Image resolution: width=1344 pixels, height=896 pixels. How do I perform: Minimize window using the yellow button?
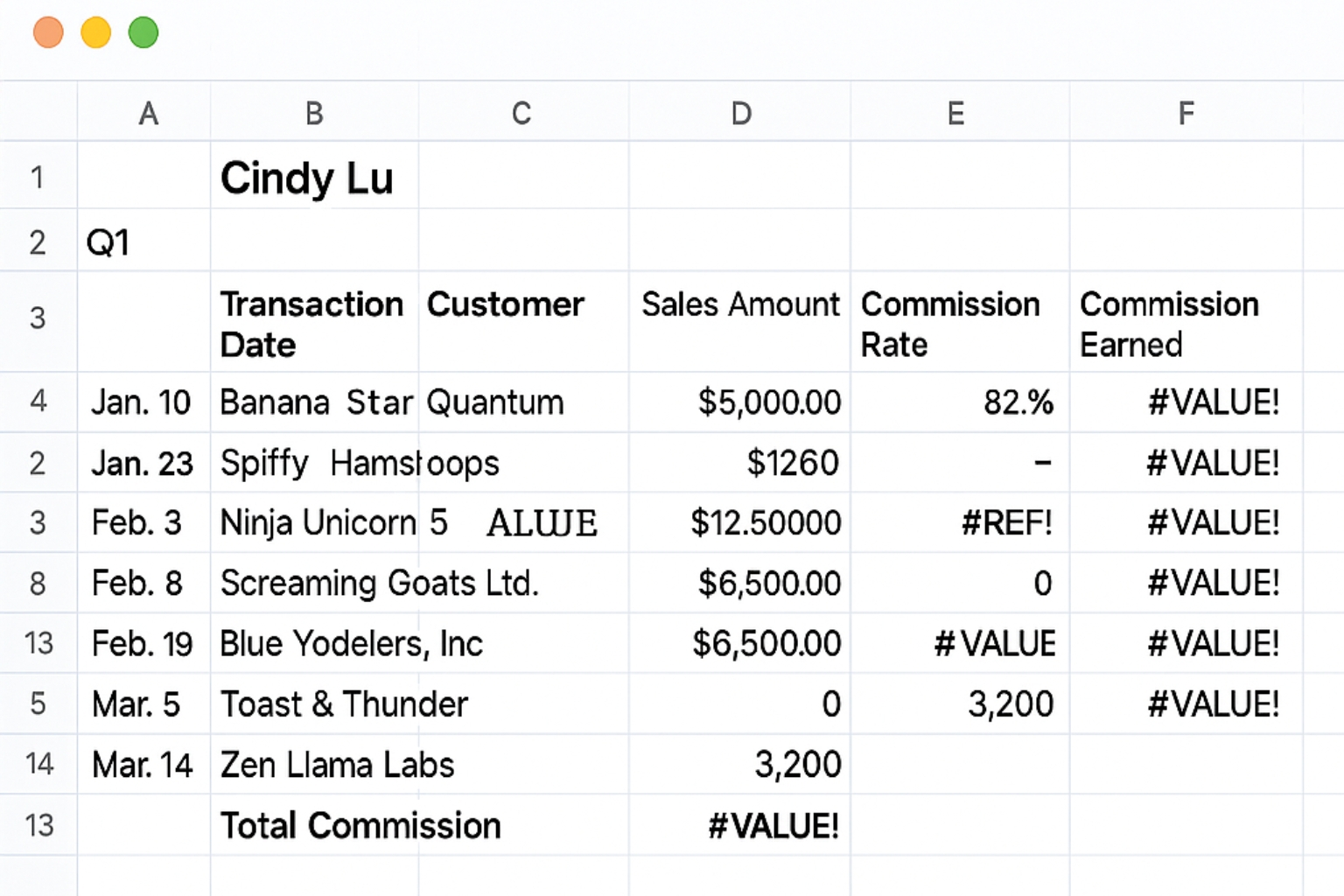pos(96,31)
